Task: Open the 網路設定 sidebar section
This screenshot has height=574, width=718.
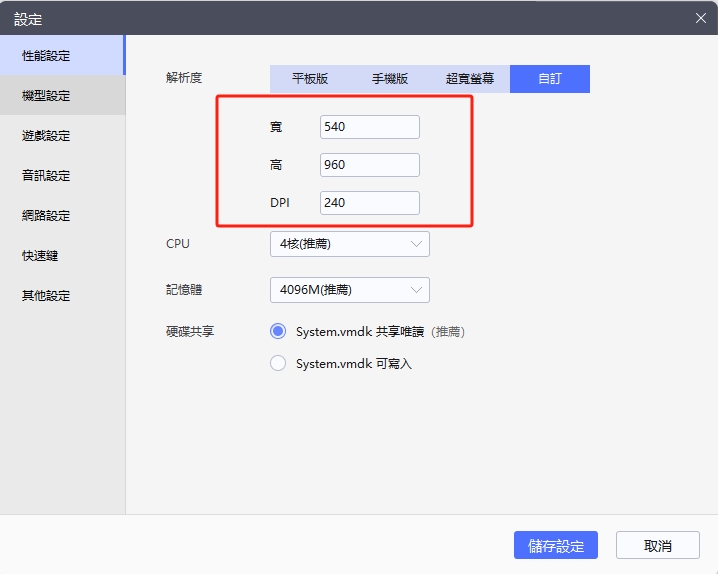Action: tap(62, 215)
